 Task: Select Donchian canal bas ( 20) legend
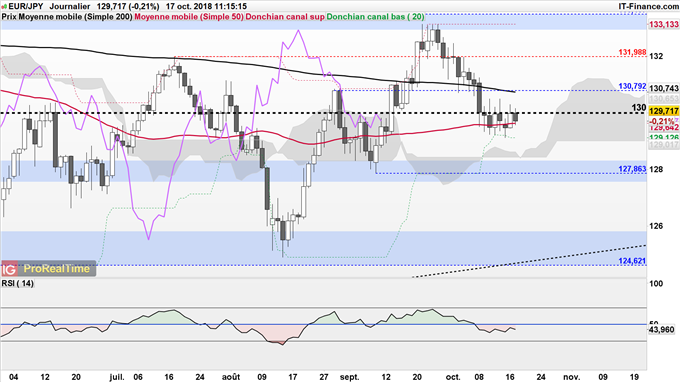point(375,16)
